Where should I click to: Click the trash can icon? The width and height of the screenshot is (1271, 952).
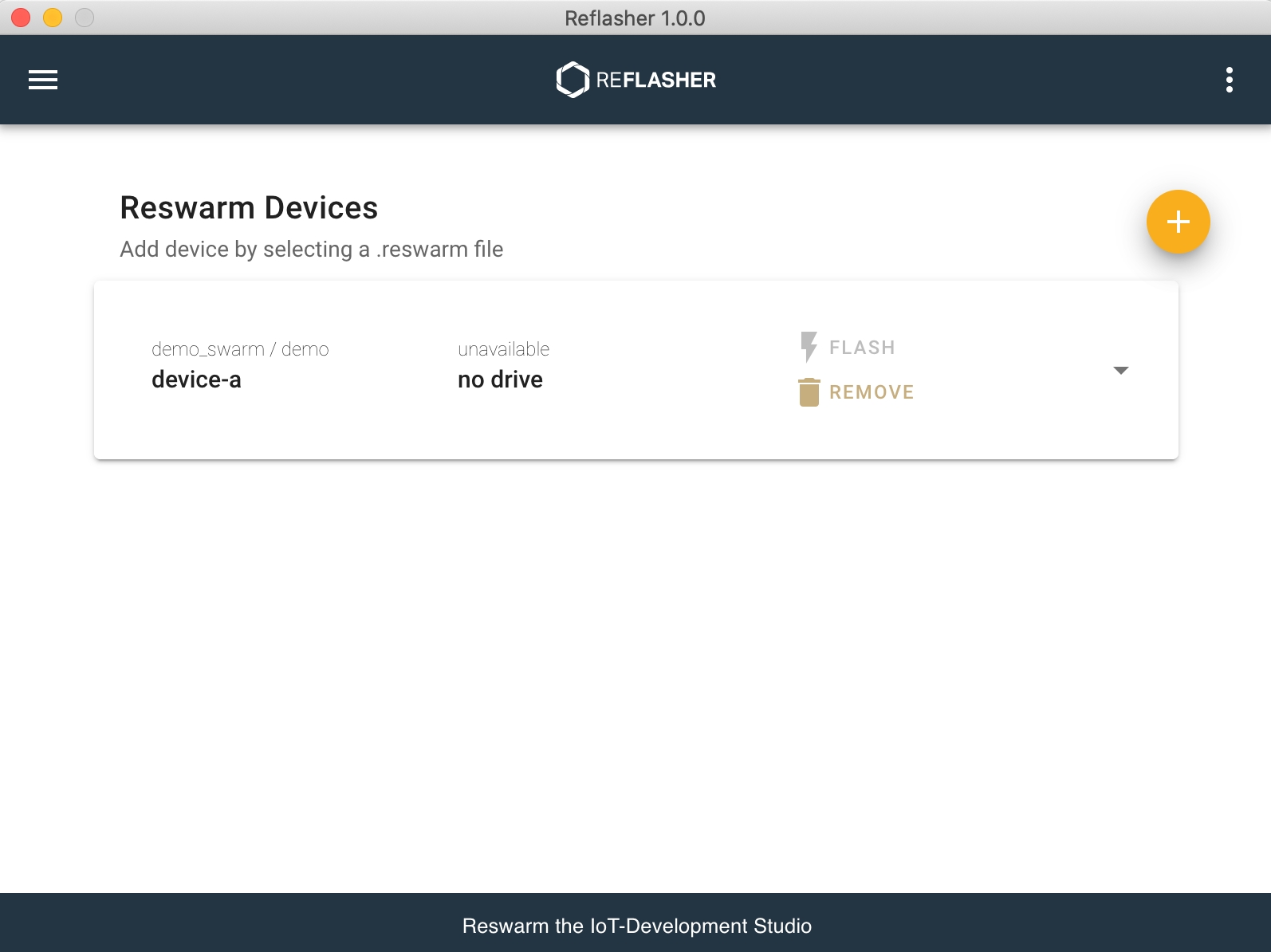pos(809,392)
